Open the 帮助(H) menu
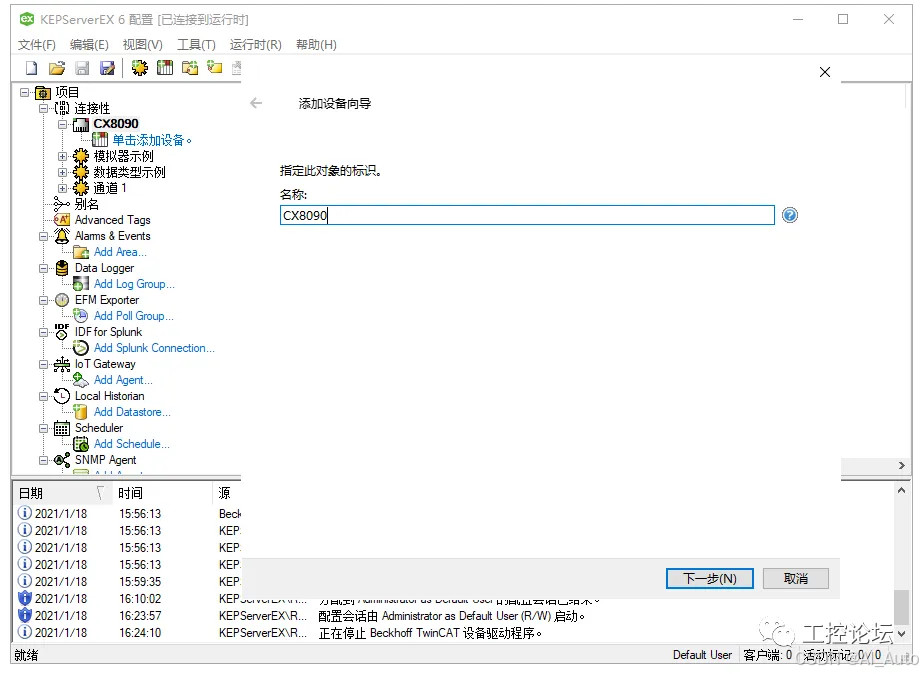The height and width of the screenshot is (674, 923). click(x=316, y=45)
